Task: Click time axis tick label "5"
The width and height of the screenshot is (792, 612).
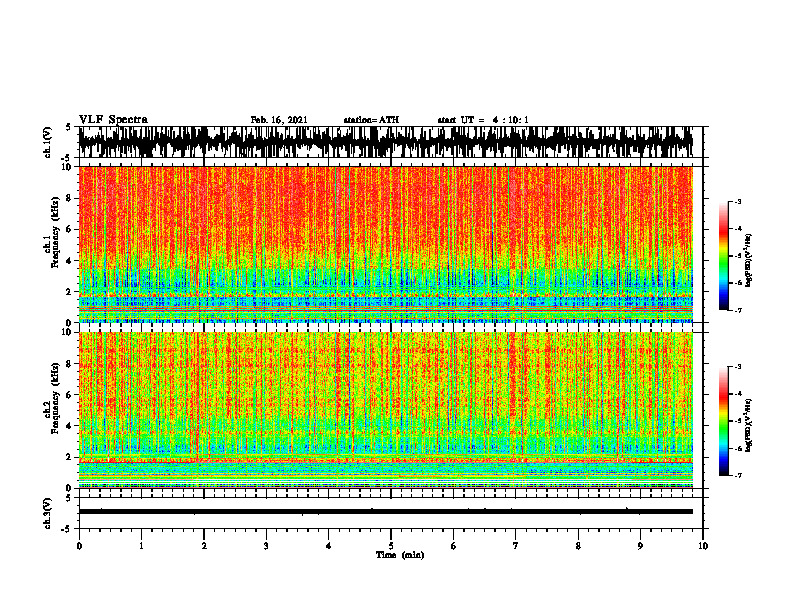Action: pyautogui.click(x=391, y=546)
